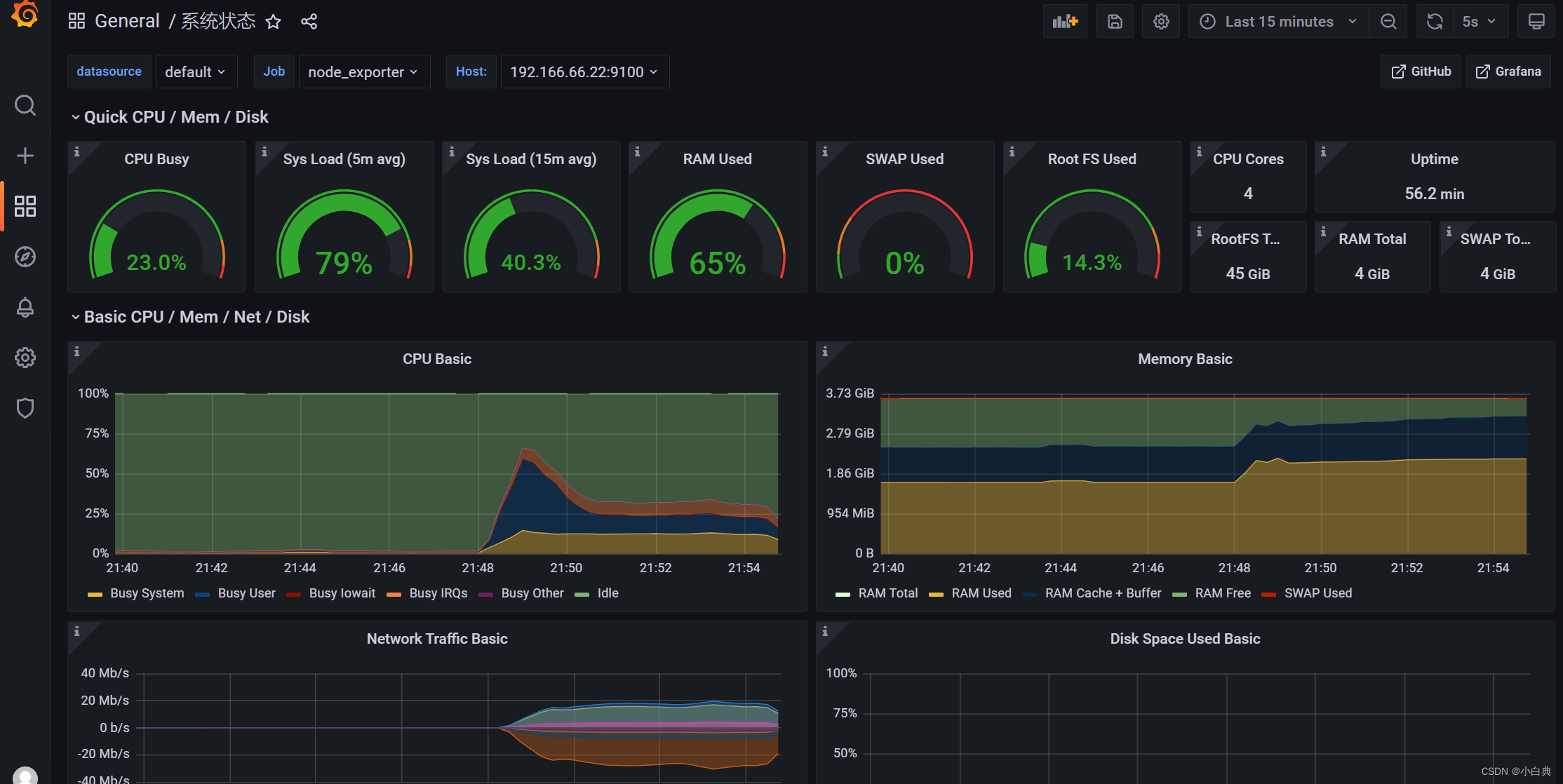The image size is (1563, 784).
Task: Click info icon on Disk Space Used Basic
Action: (825, 631)
